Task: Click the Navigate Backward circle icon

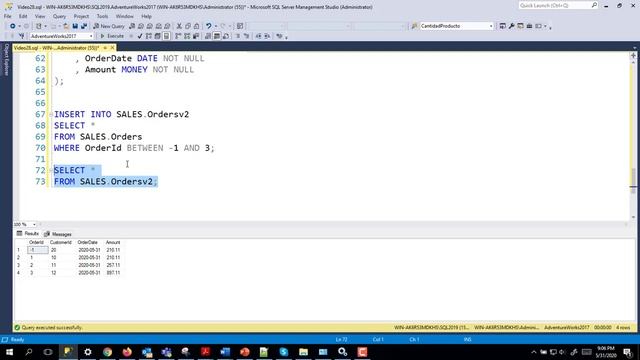Action: (x=13, y=26)
